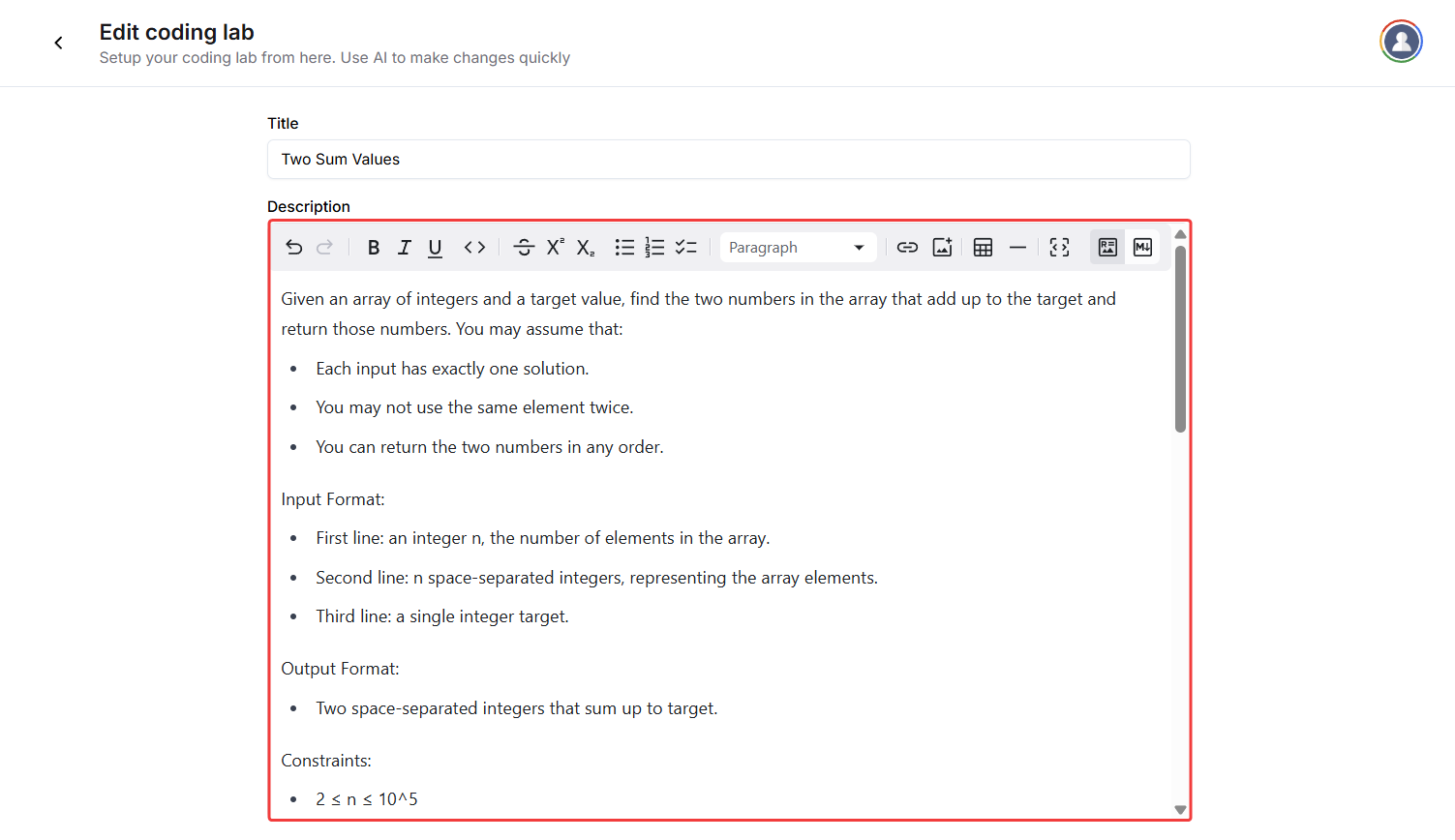The height and width of the screenshot is (840, 1455).
Task: Insert a hyperlink
Action: pyautogui.click(x=907, y=248)
